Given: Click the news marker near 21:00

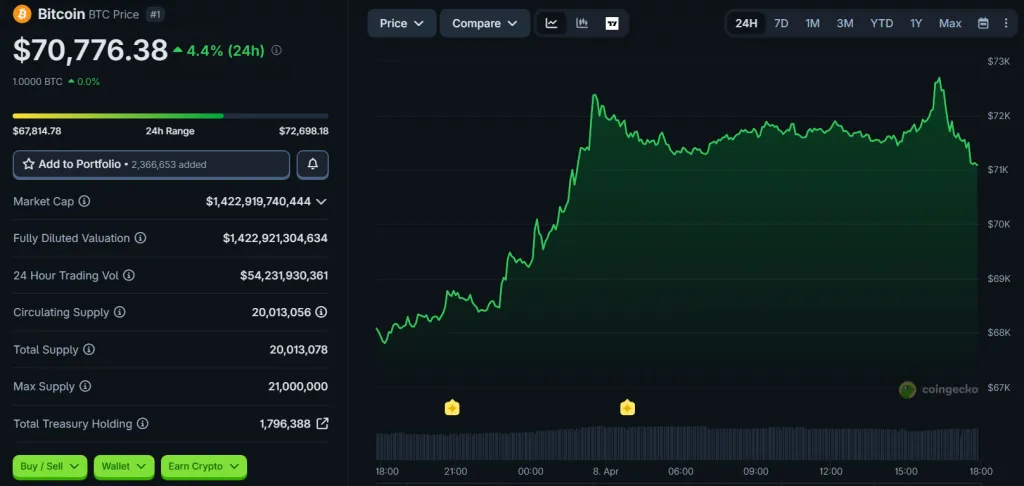Looking at the screenshot, I should pyautogui.click(x=452, y=408).
